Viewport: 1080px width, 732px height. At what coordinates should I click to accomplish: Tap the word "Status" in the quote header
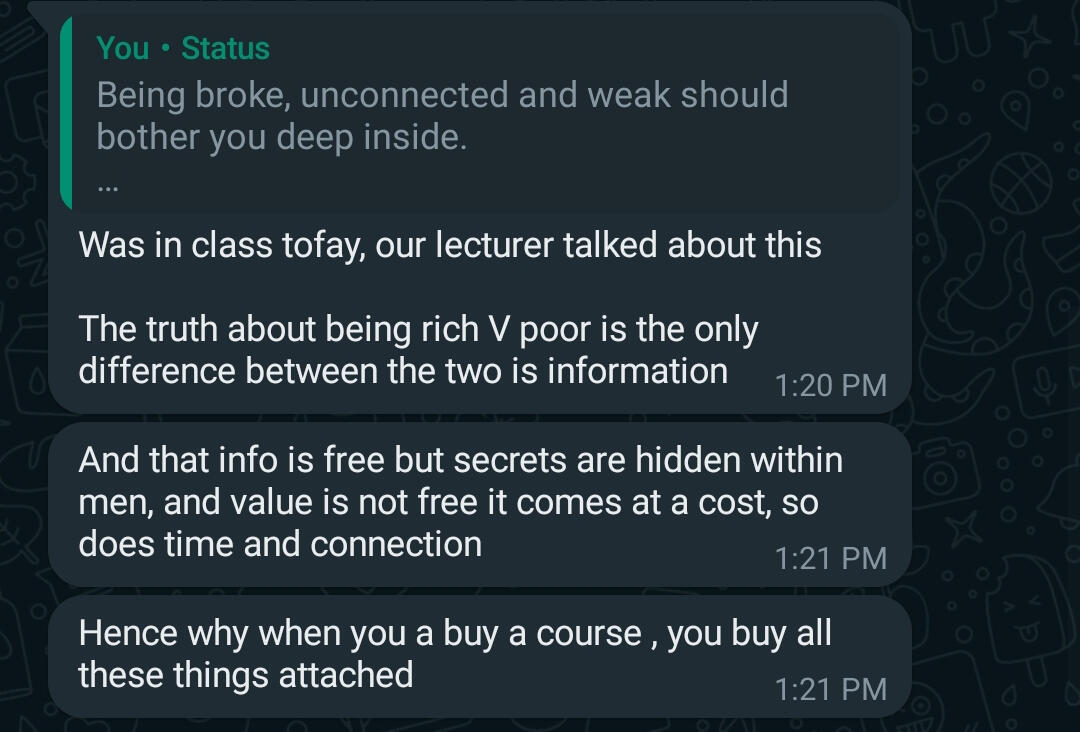coord(225,48)
